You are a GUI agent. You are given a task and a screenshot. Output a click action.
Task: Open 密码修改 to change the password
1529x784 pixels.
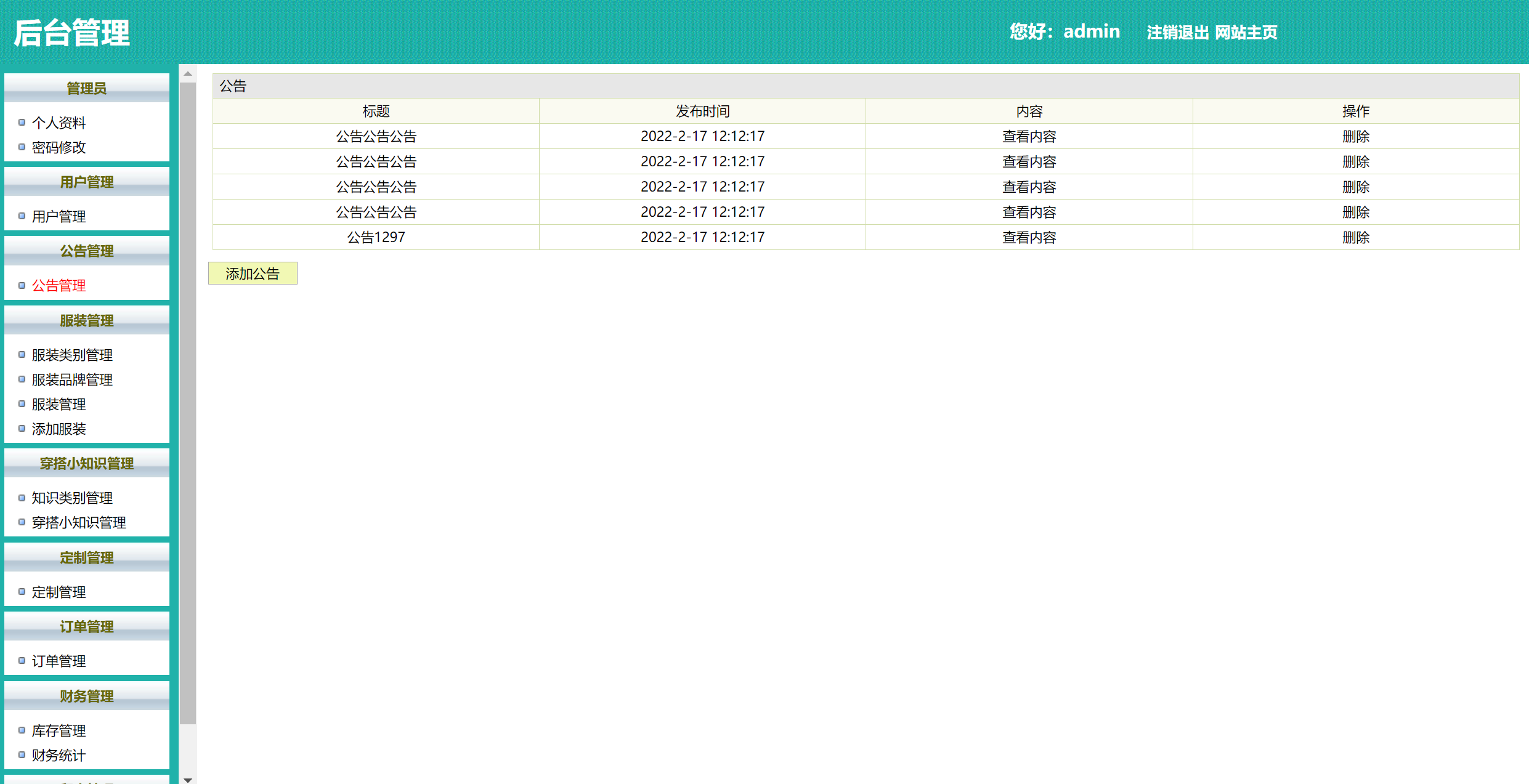tap(59, 147)
